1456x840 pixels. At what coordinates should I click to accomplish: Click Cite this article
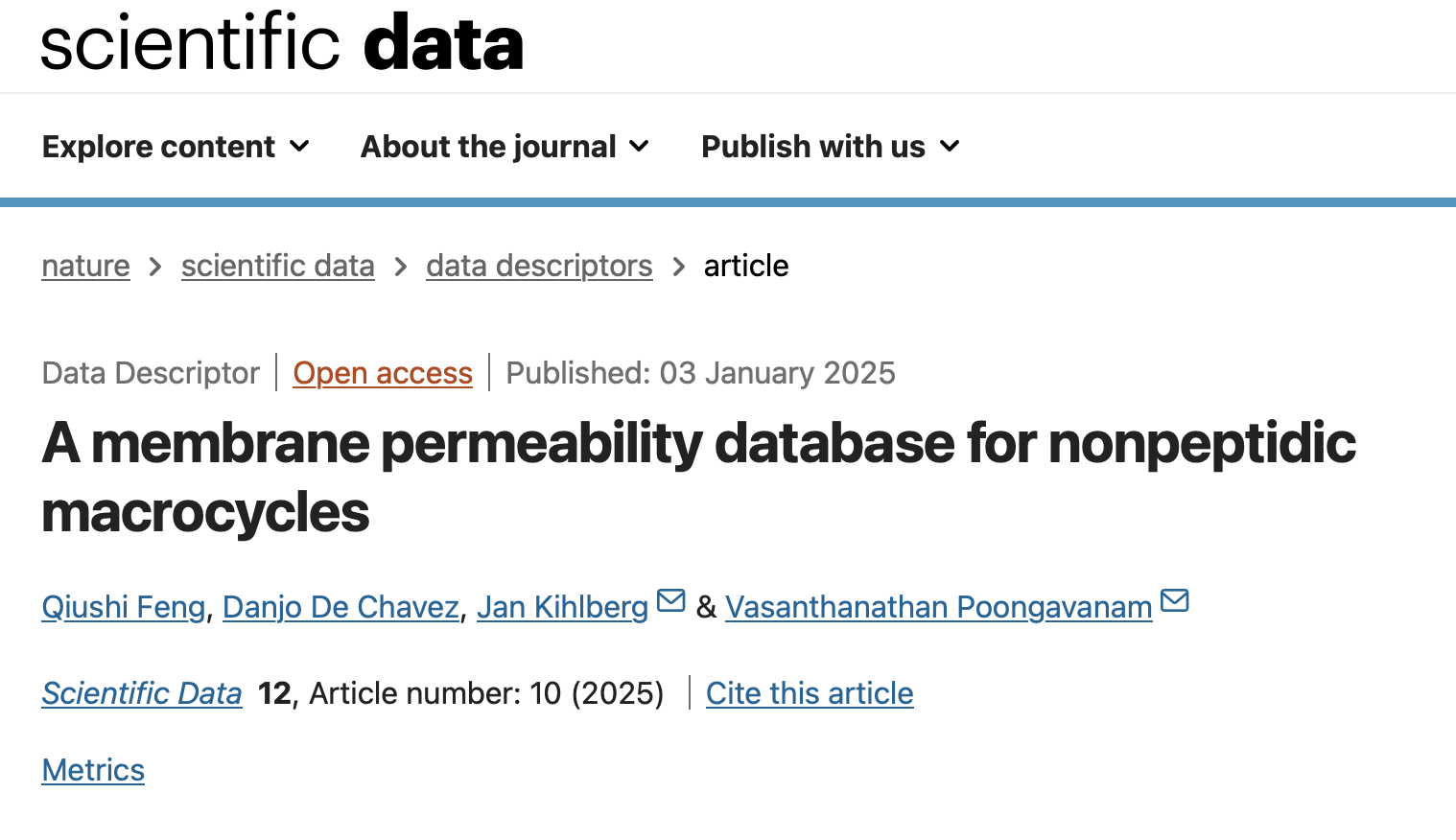[x=810, y=693]
